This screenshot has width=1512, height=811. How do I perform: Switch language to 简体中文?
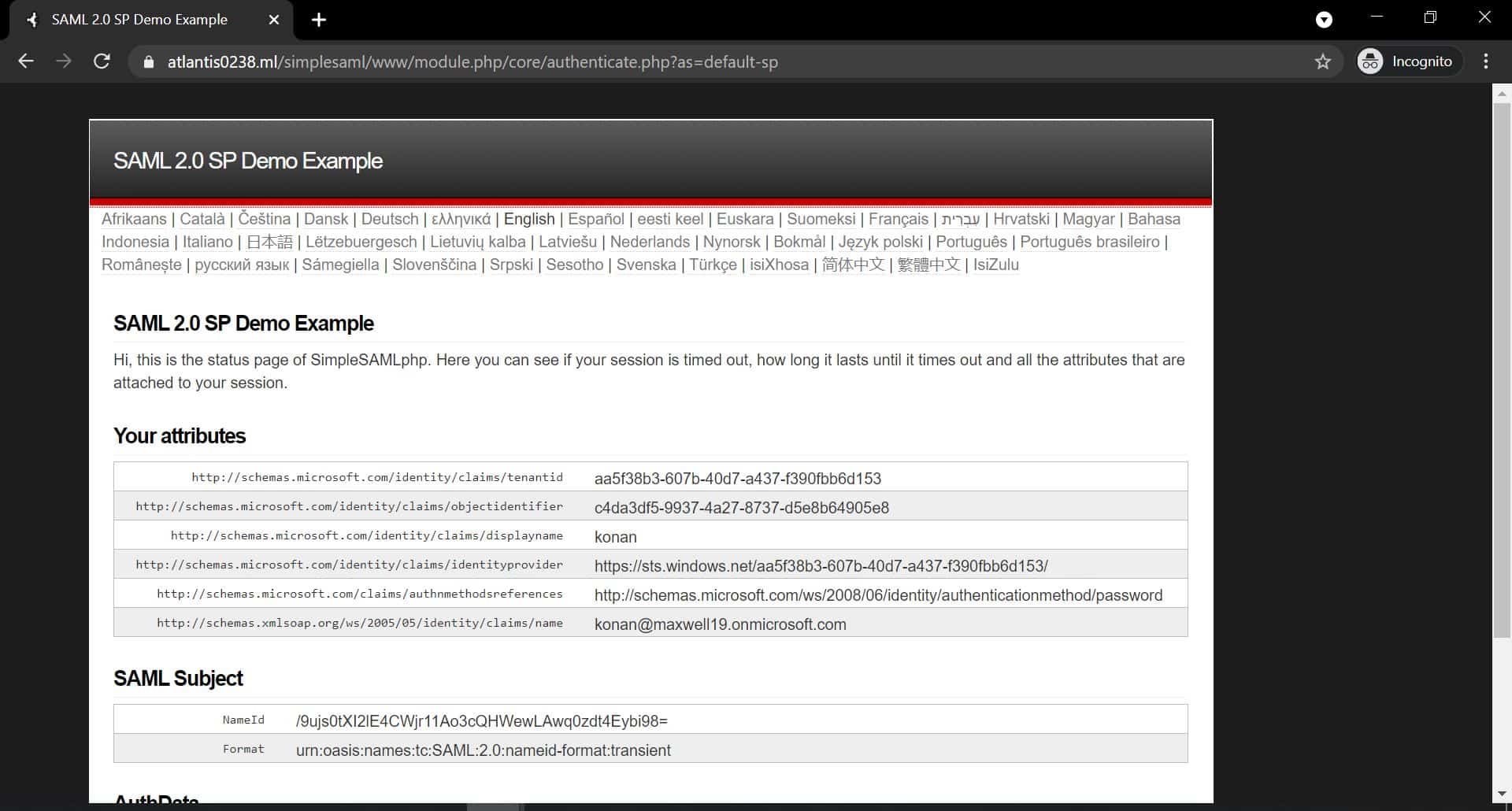click(x=854, y=265)
